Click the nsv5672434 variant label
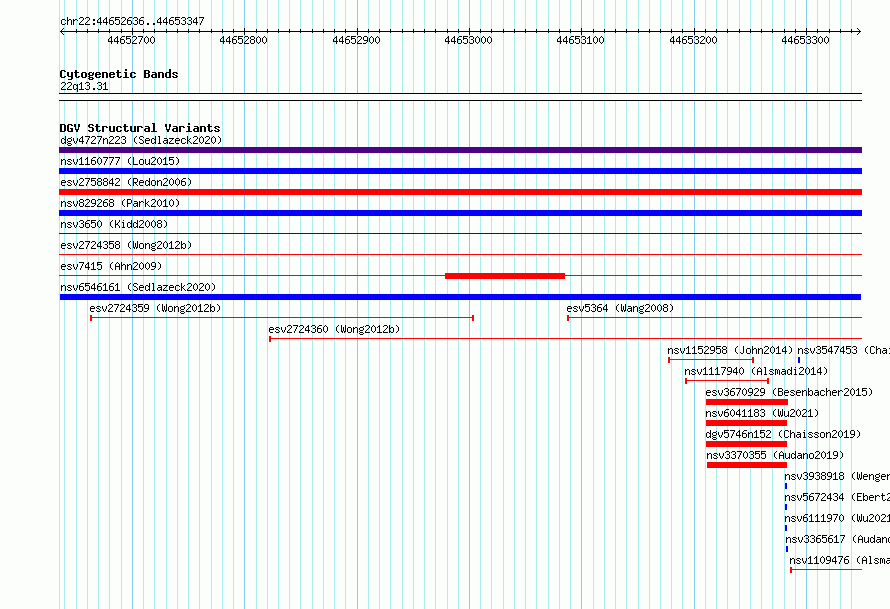The height and width of the screenshot is (609, 890). 837,497
